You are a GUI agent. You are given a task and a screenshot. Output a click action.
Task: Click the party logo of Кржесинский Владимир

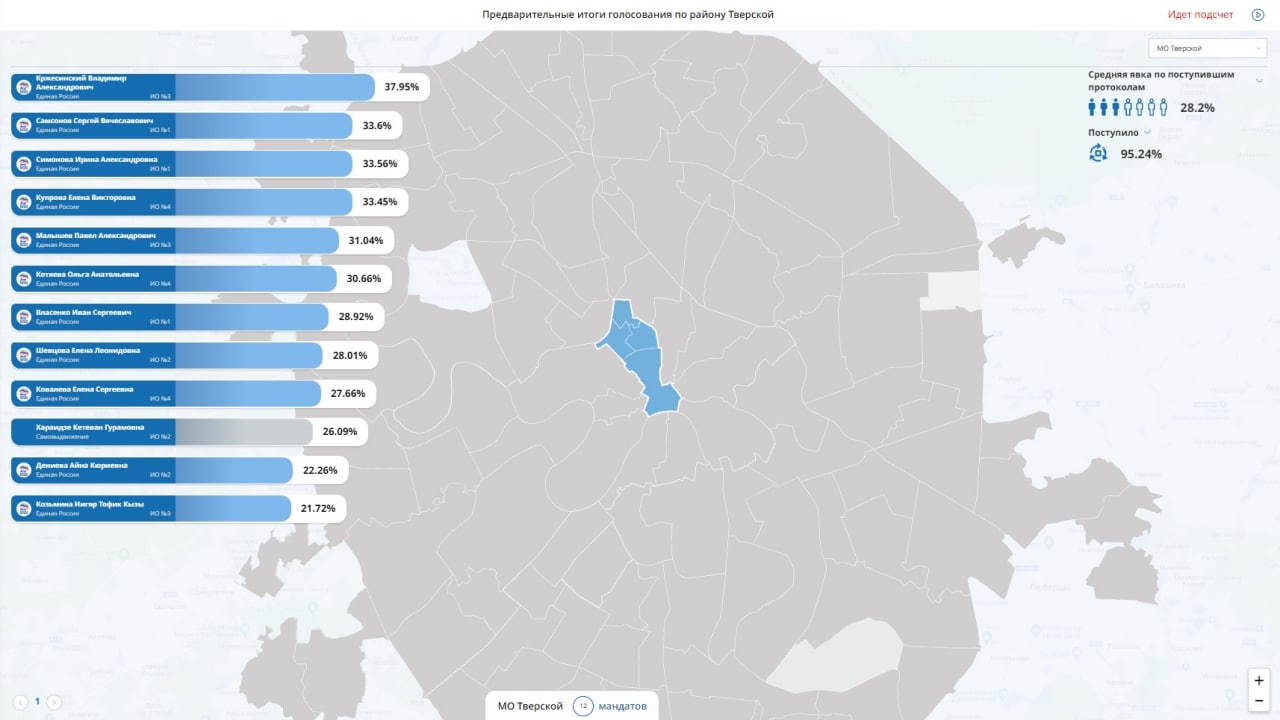23,87
